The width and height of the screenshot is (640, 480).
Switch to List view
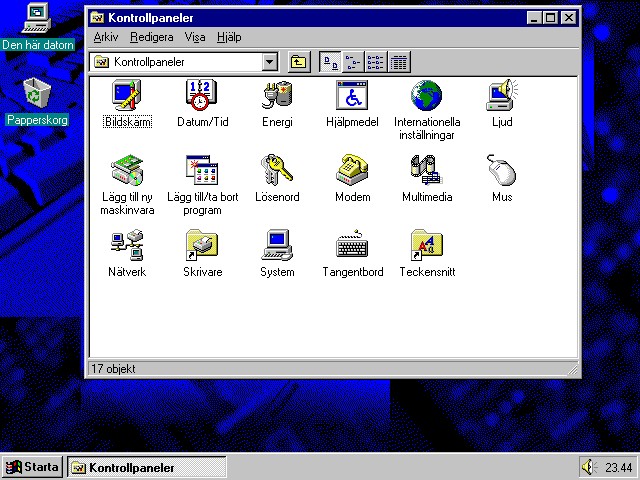tap(376, 62)
